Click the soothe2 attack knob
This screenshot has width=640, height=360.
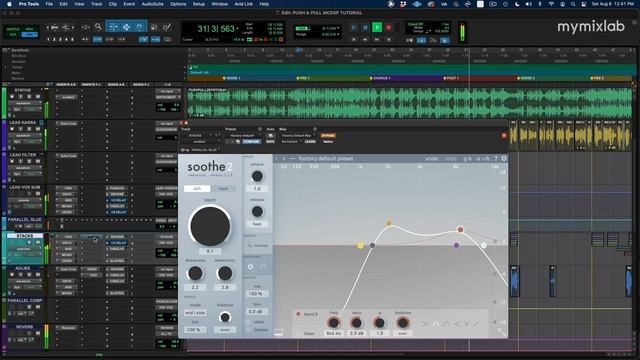coord(257,176)
